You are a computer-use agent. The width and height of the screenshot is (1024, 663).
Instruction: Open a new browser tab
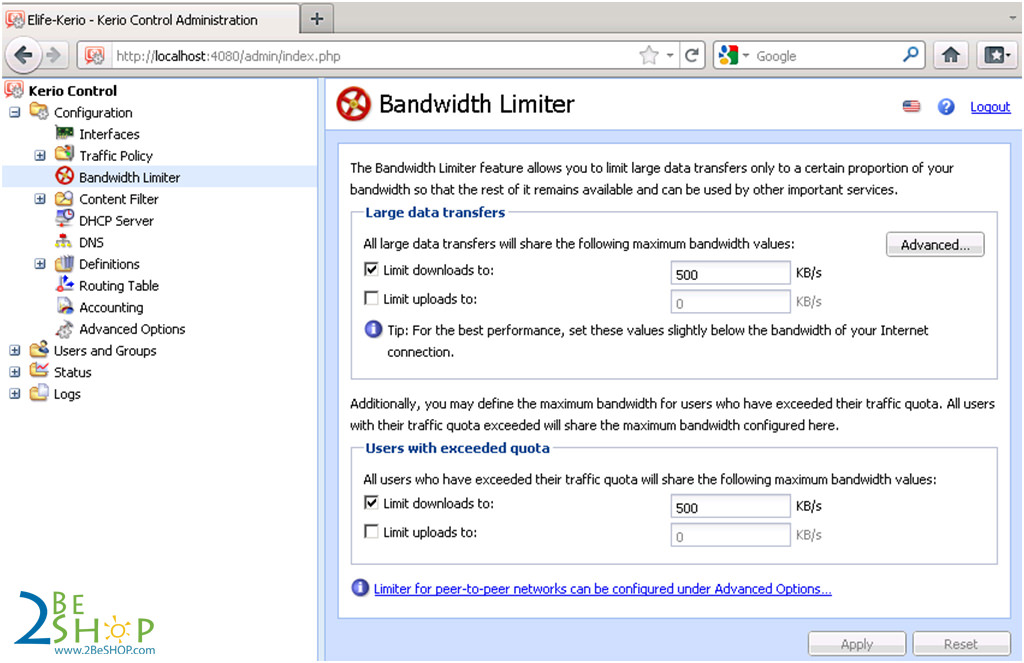pyautogui.click(x=317, y=19)
